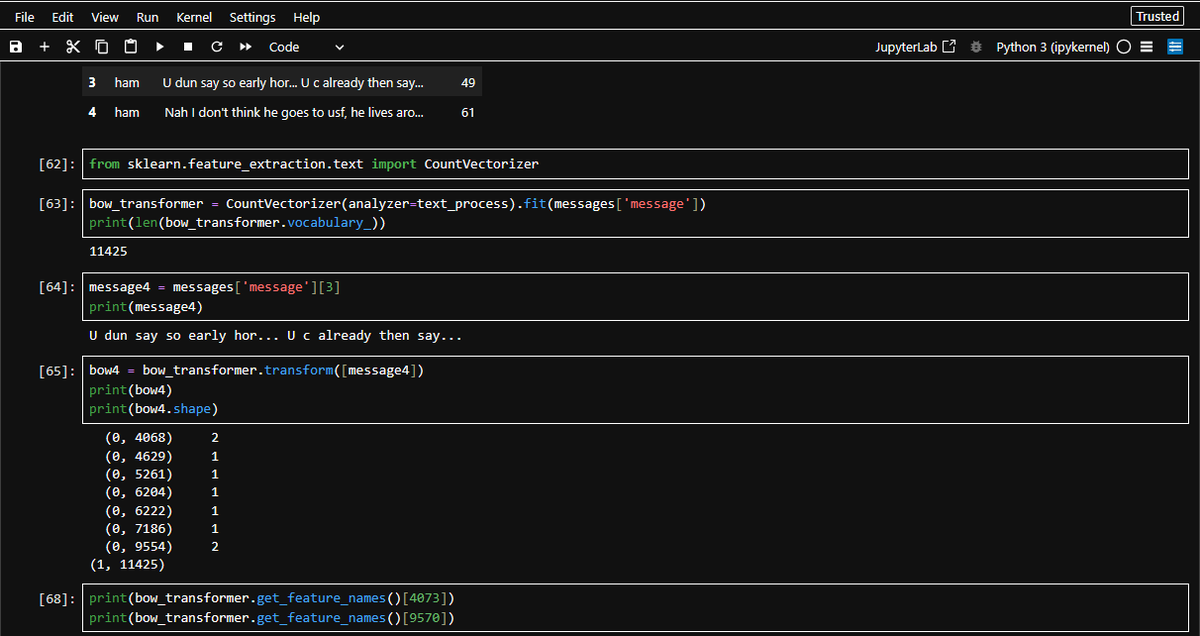The height and width of the screenshot is (636, 1200).
Task: Open notebook in JupyterLab
Action: pos(915,47)
